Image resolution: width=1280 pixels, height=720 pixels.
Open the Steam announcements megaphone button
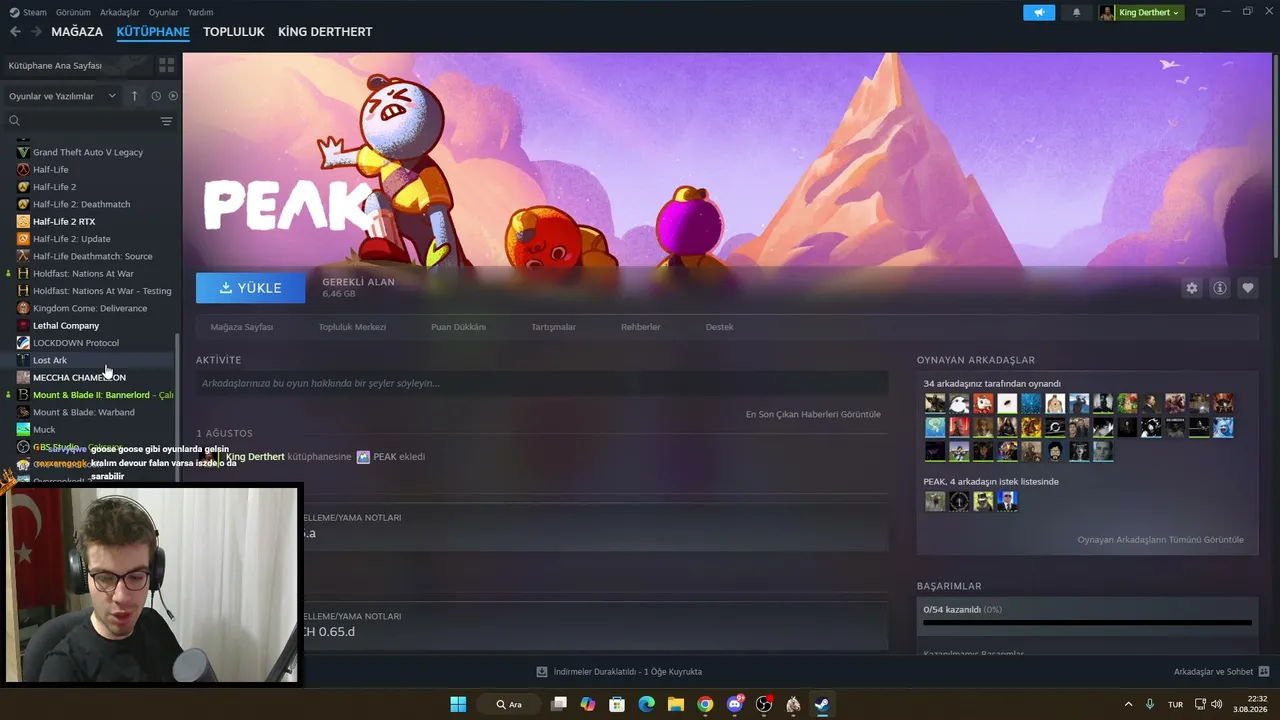(x=1039, y=12)
